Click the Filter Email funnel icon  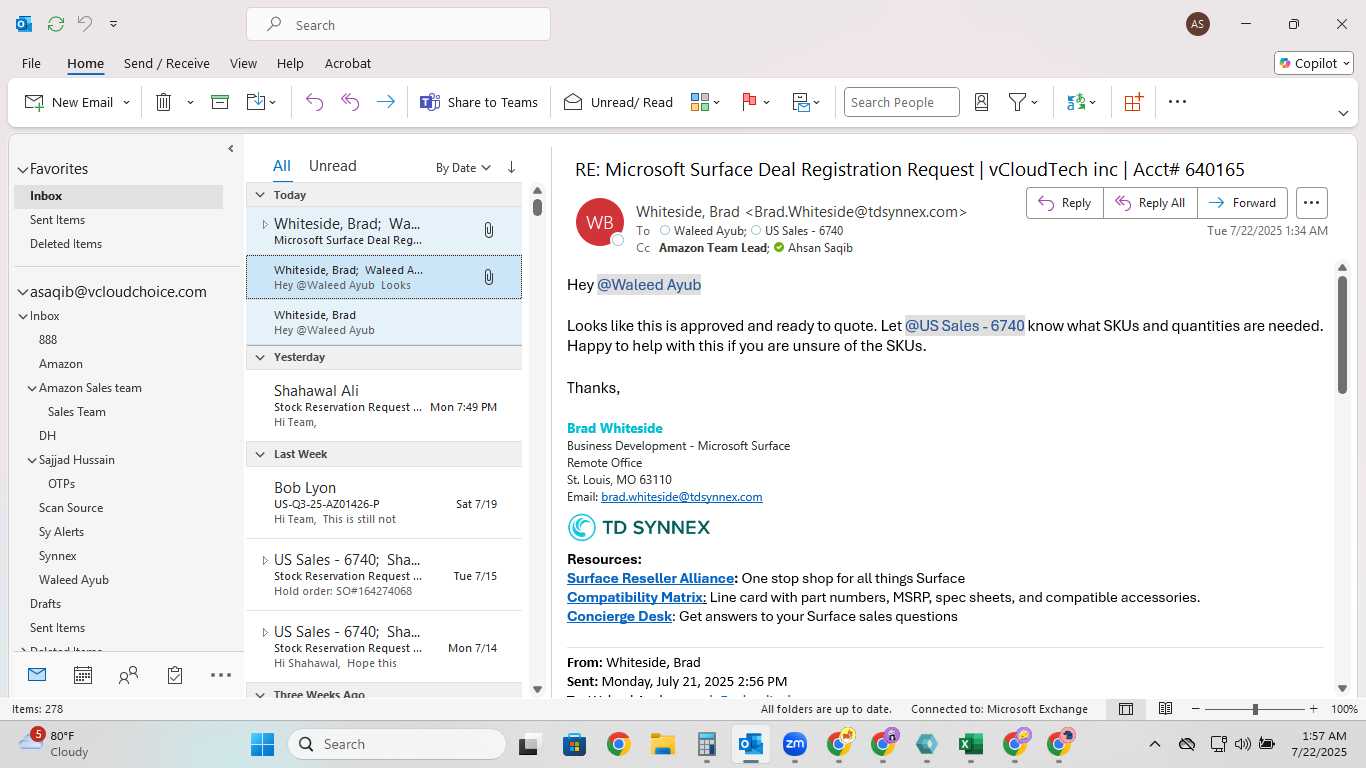coord(1017,102)
